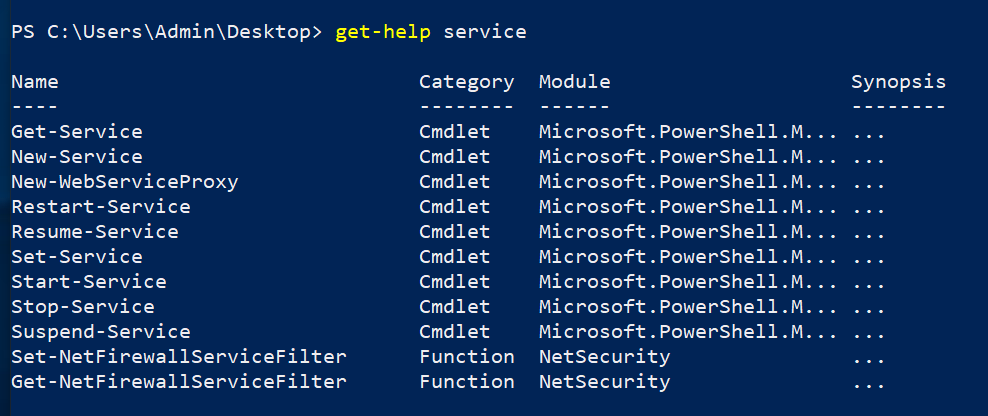Viewport: 988px width, 416px height.
Task: Click Set-NetFirewallServiceFilter function name
Action: [x=179, y=357]
